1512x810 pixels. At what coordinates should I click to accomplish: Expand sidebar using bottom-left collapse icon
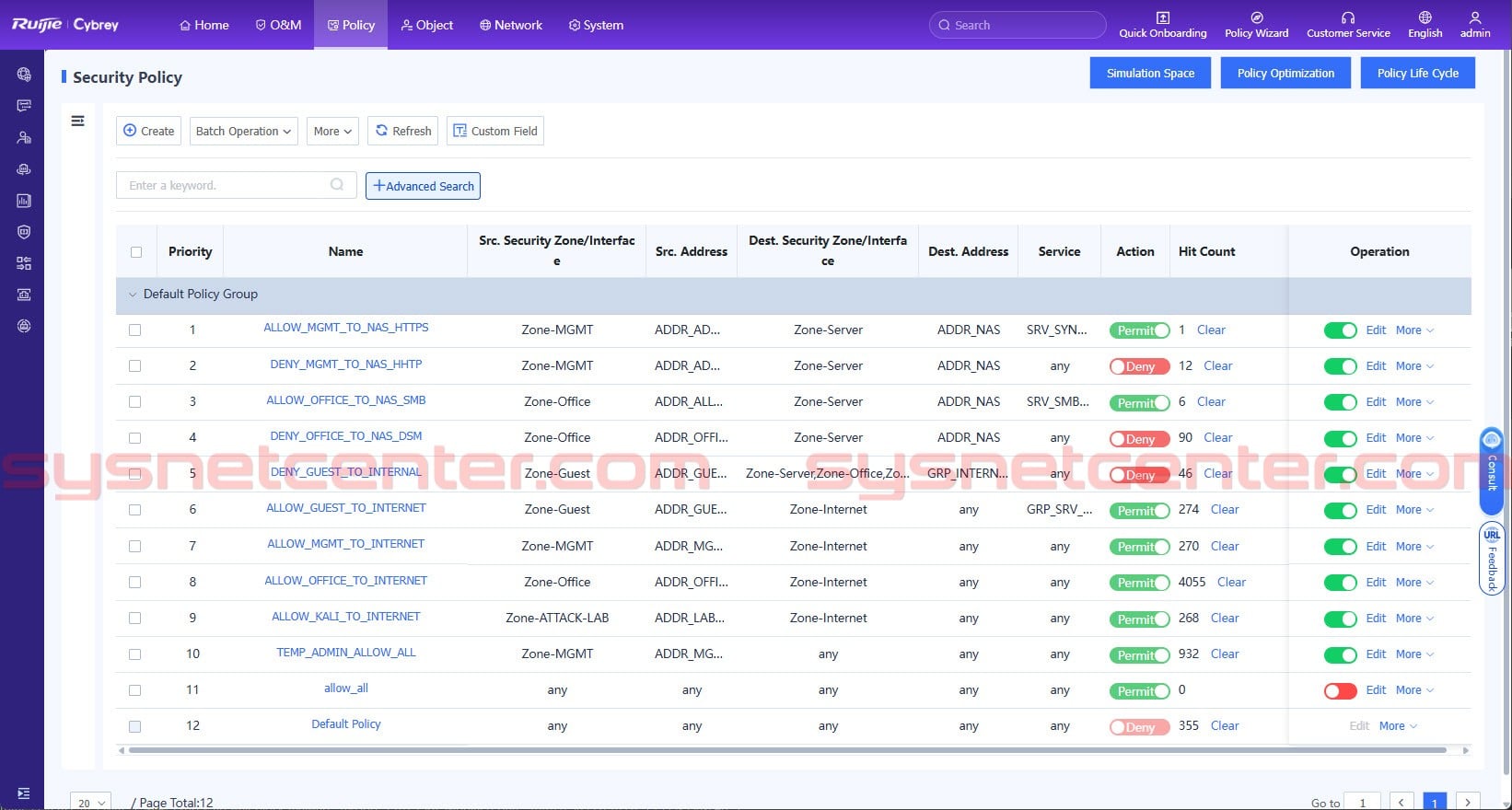point(24,793)
